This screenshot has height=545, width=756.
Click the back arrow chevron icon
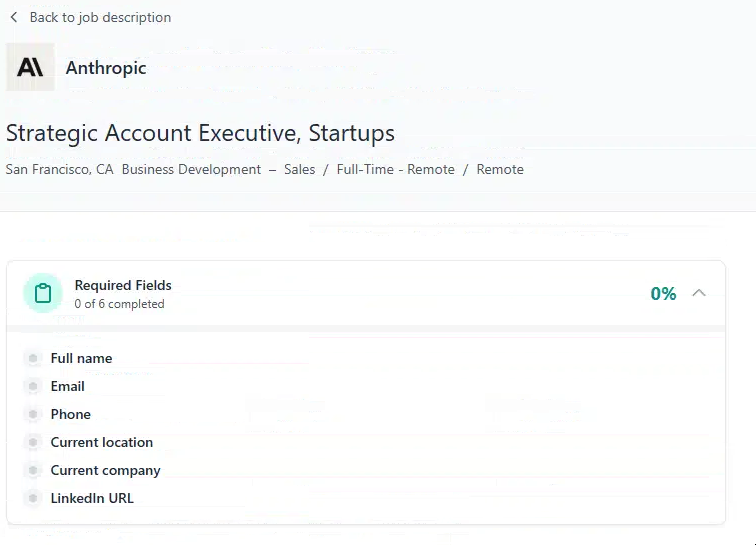(x=14, y=17)
